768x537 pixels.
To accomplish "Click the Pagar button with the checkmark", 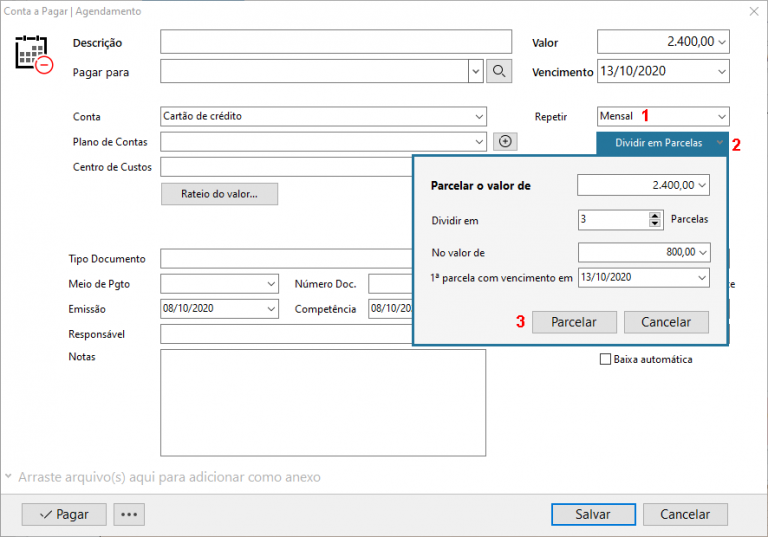I will (x=63, y=514).
